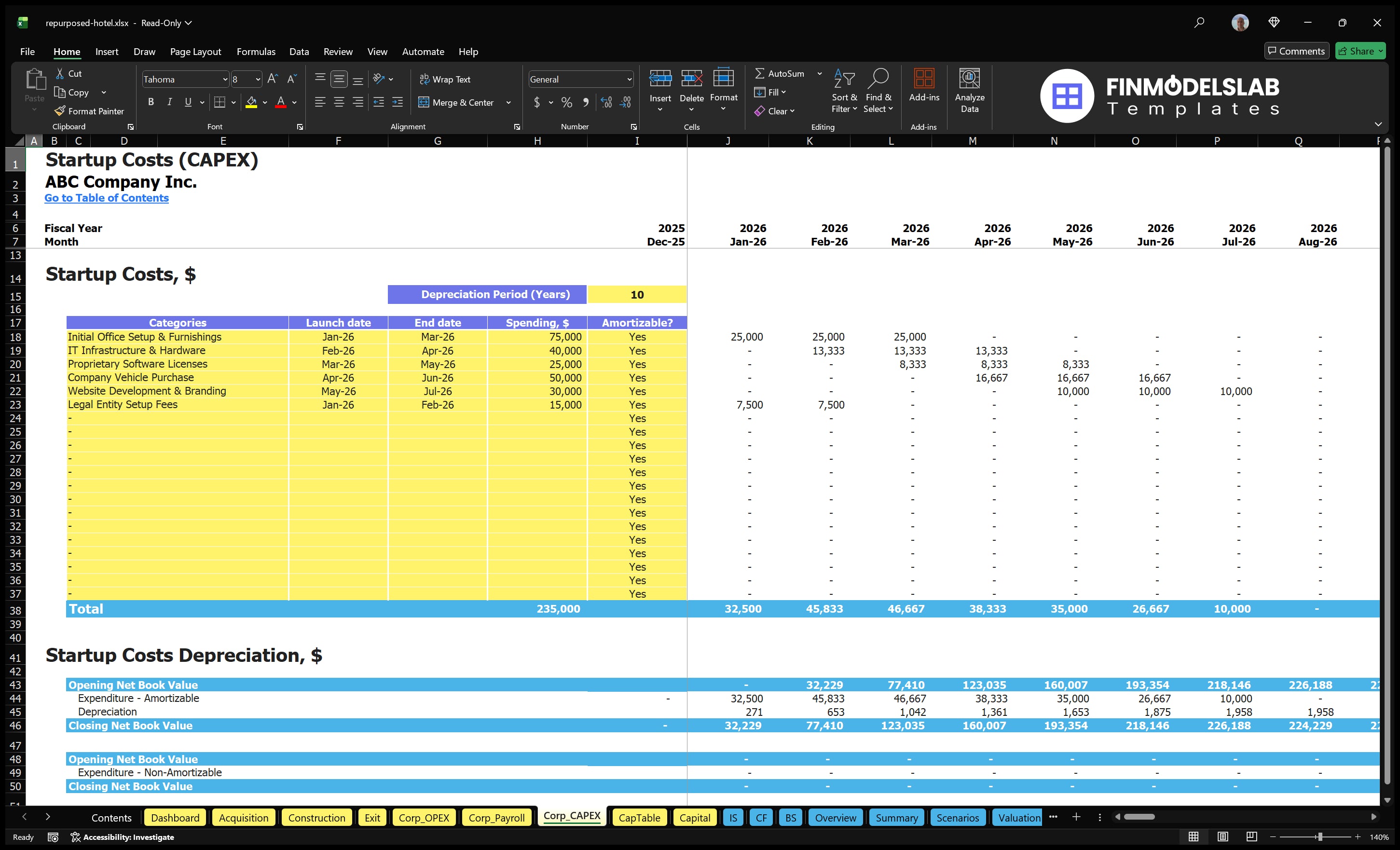This screenshot has width=1400, height=850.
Task: Open Sort & Filter options
Action: [x=844, y=91]
